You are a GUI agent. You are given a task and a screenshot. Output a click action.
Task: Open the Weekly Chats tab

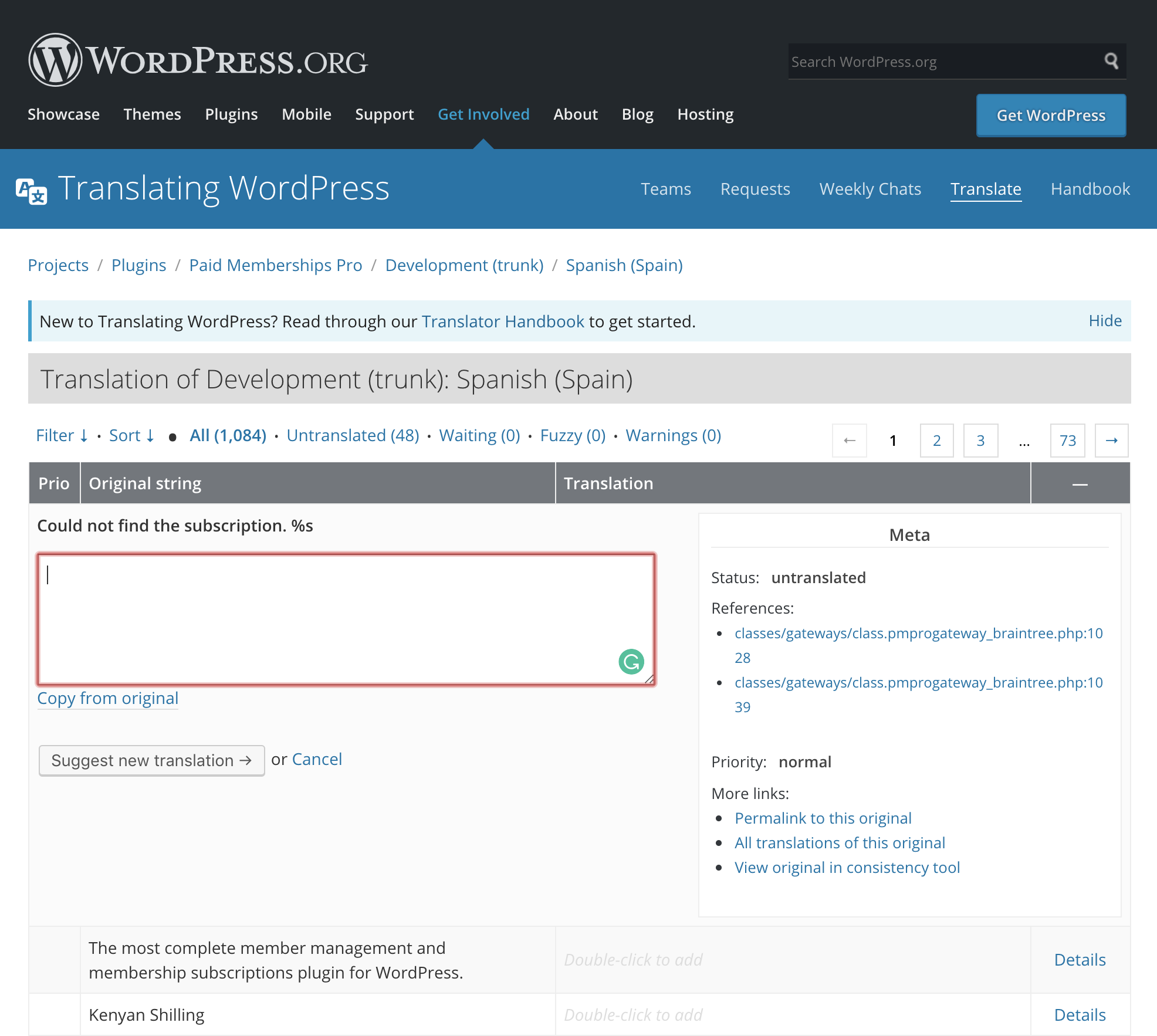coord(870,189)
